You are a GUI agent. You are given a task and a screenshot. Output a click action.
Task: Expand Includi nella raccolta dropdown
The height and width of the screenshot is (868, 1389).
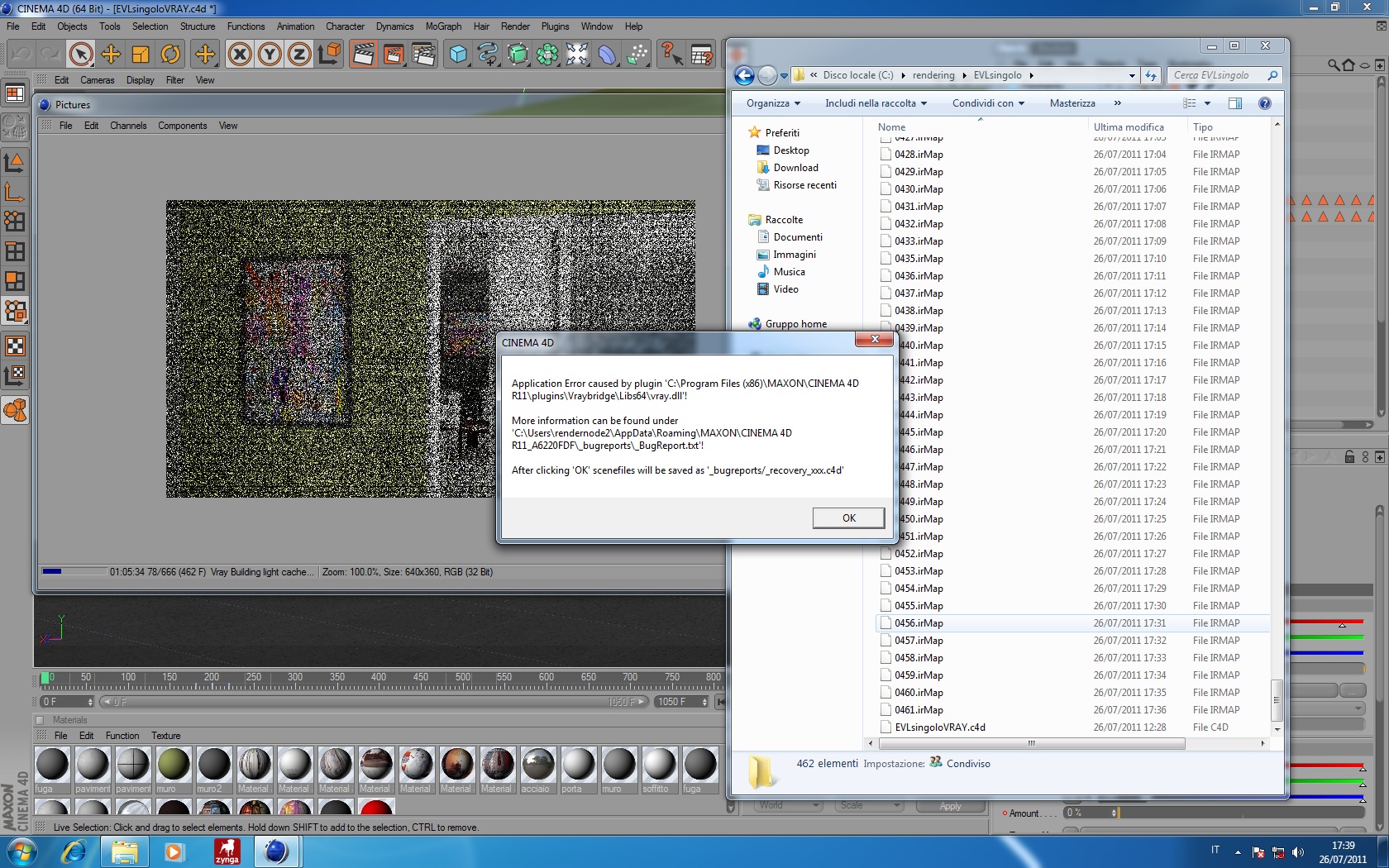pos(876,103)
